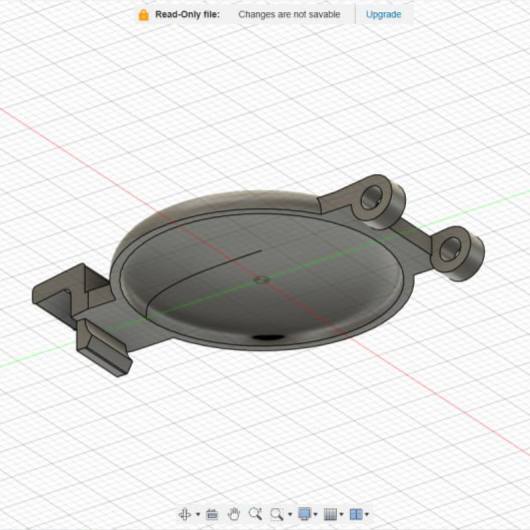The height and width of the screenshot is (530, 530).
Task: Activate the Look At tool
Action: 212,514
